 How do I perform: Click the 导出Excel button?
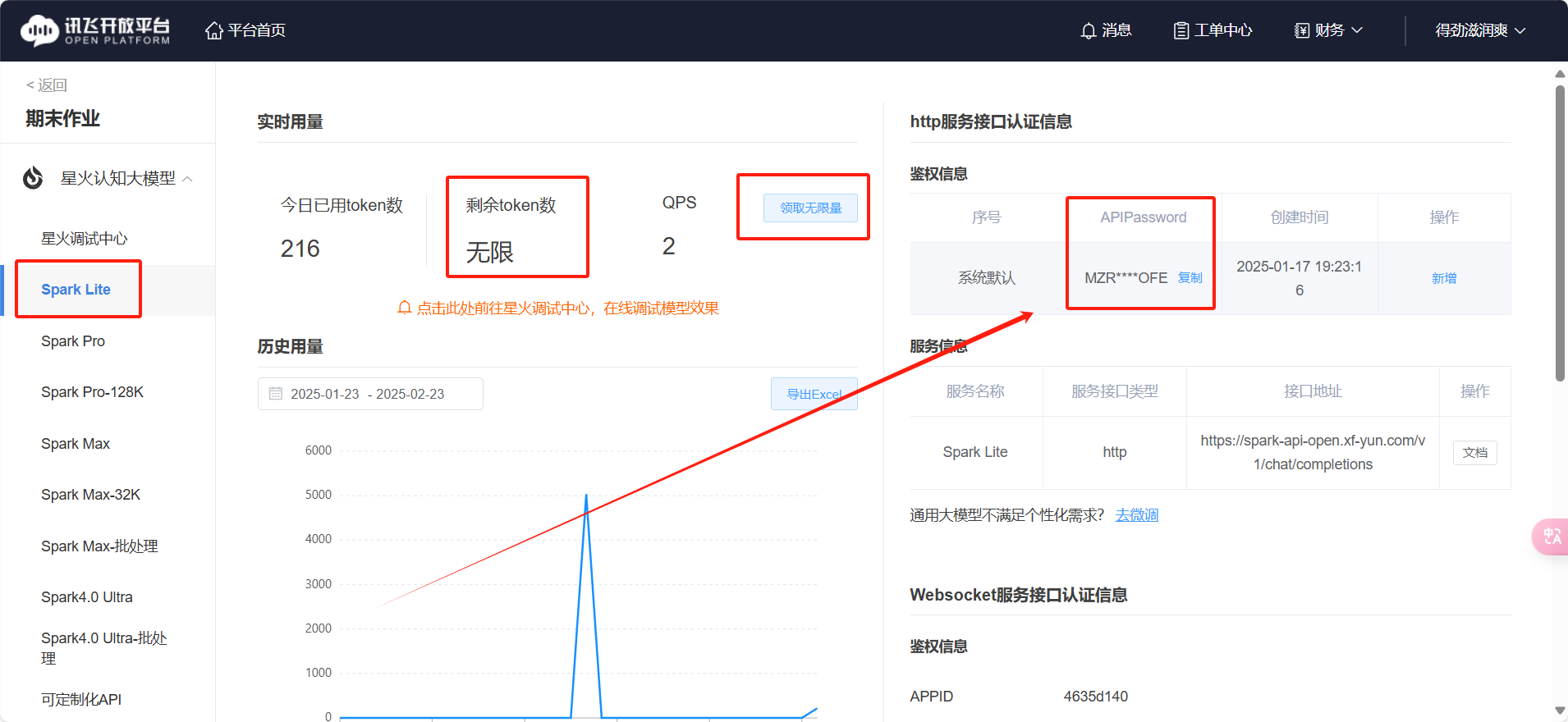814,394
